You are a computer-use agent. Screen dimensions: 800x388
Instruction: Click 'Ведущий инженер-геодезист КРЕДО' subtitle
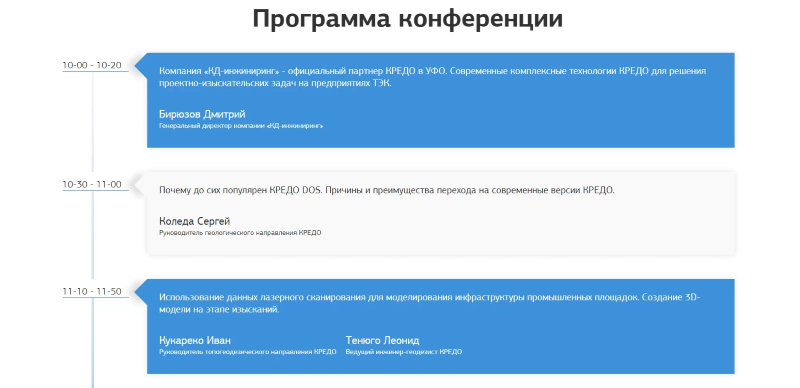404,352
